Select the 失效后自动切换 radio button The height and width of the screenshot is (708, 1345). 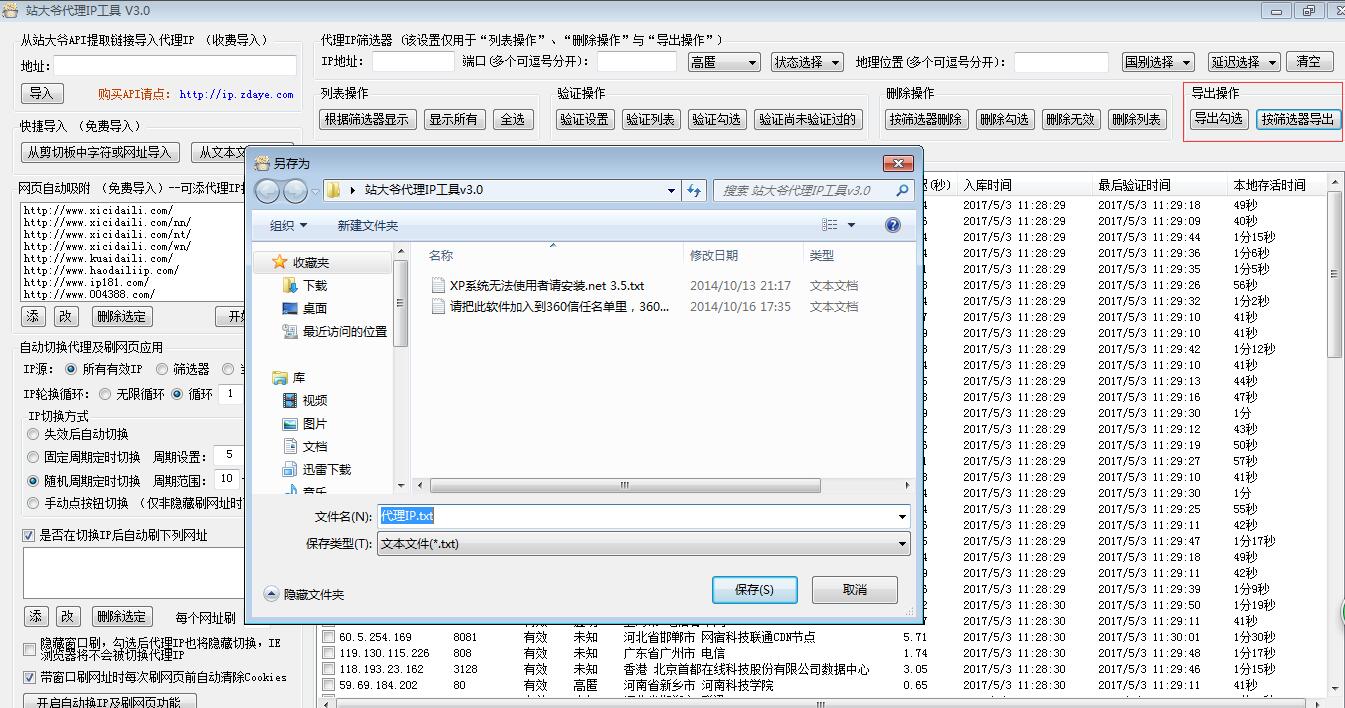[33, 434]
